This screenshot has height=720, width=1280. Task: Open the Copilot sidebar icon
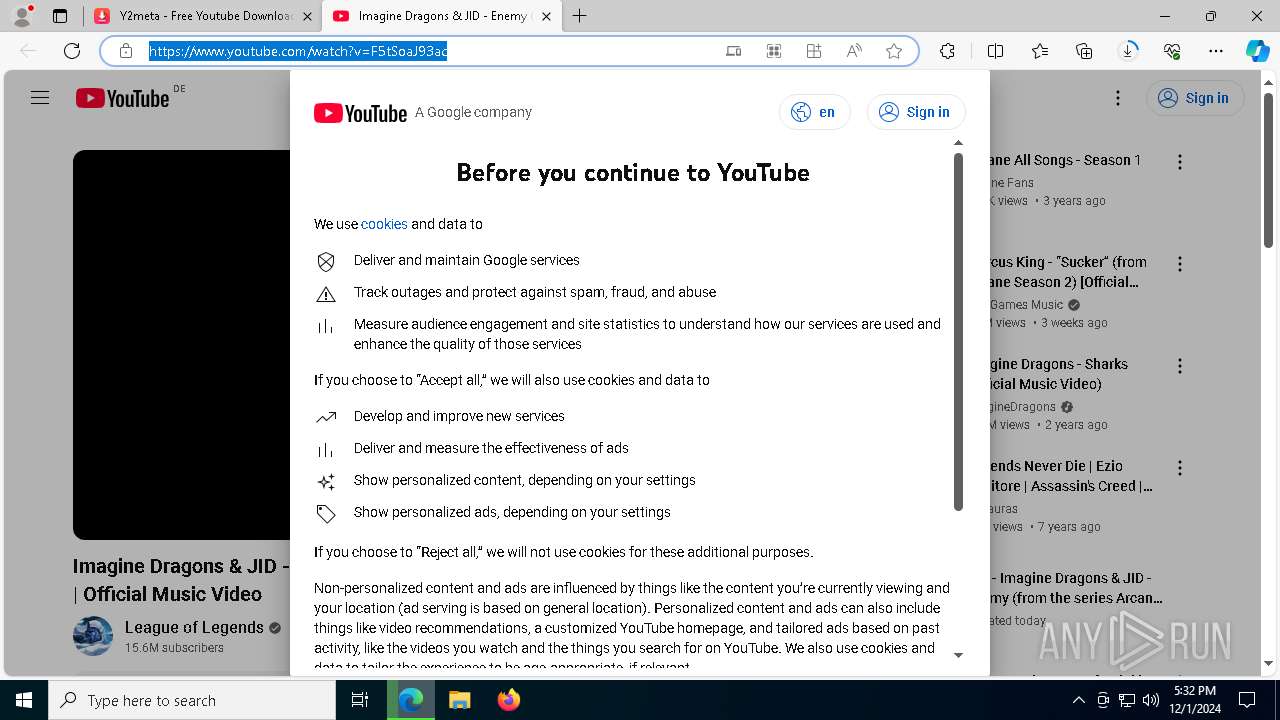(x=1257, y=51)
